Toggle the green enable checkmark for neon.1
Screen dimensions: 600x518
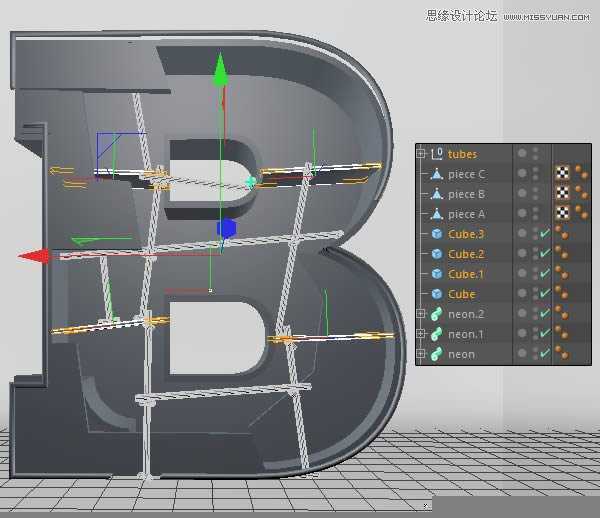[x=545, y=333]
